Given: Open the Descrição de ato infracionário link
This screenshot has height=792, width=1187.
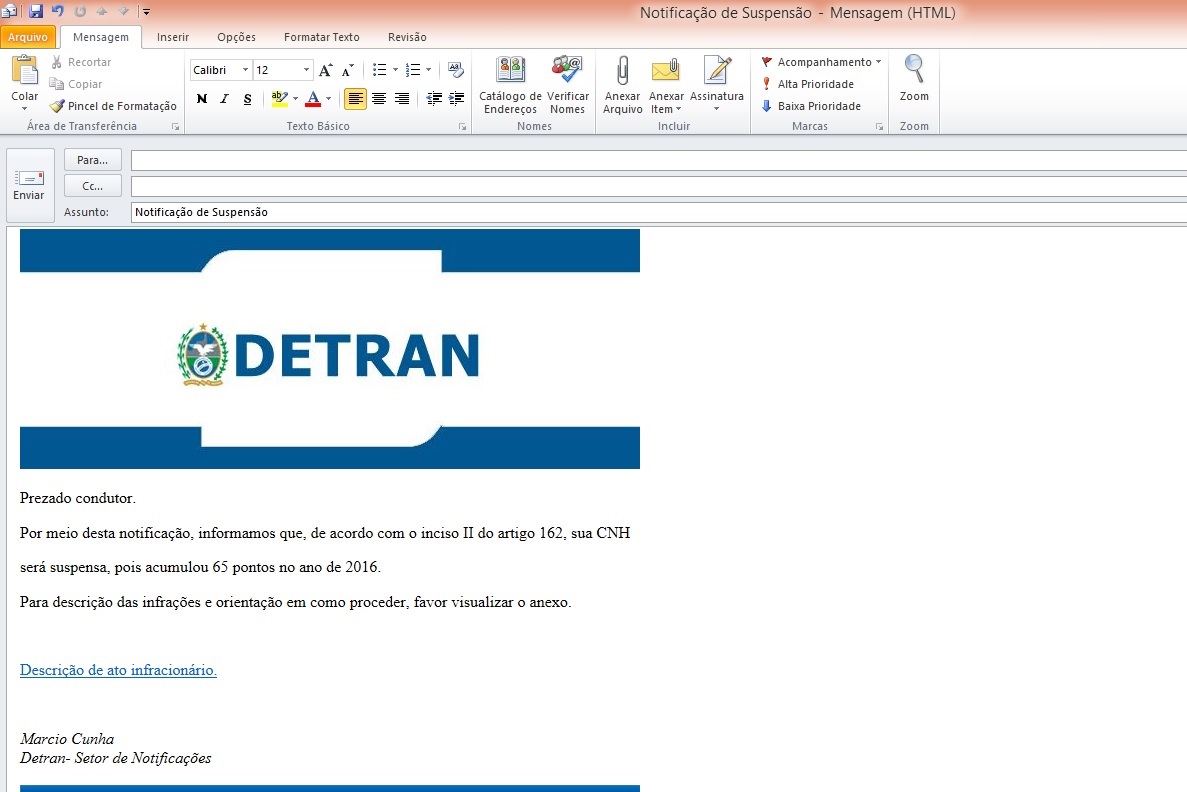Looking at the screenshot, I should point(117,669).
